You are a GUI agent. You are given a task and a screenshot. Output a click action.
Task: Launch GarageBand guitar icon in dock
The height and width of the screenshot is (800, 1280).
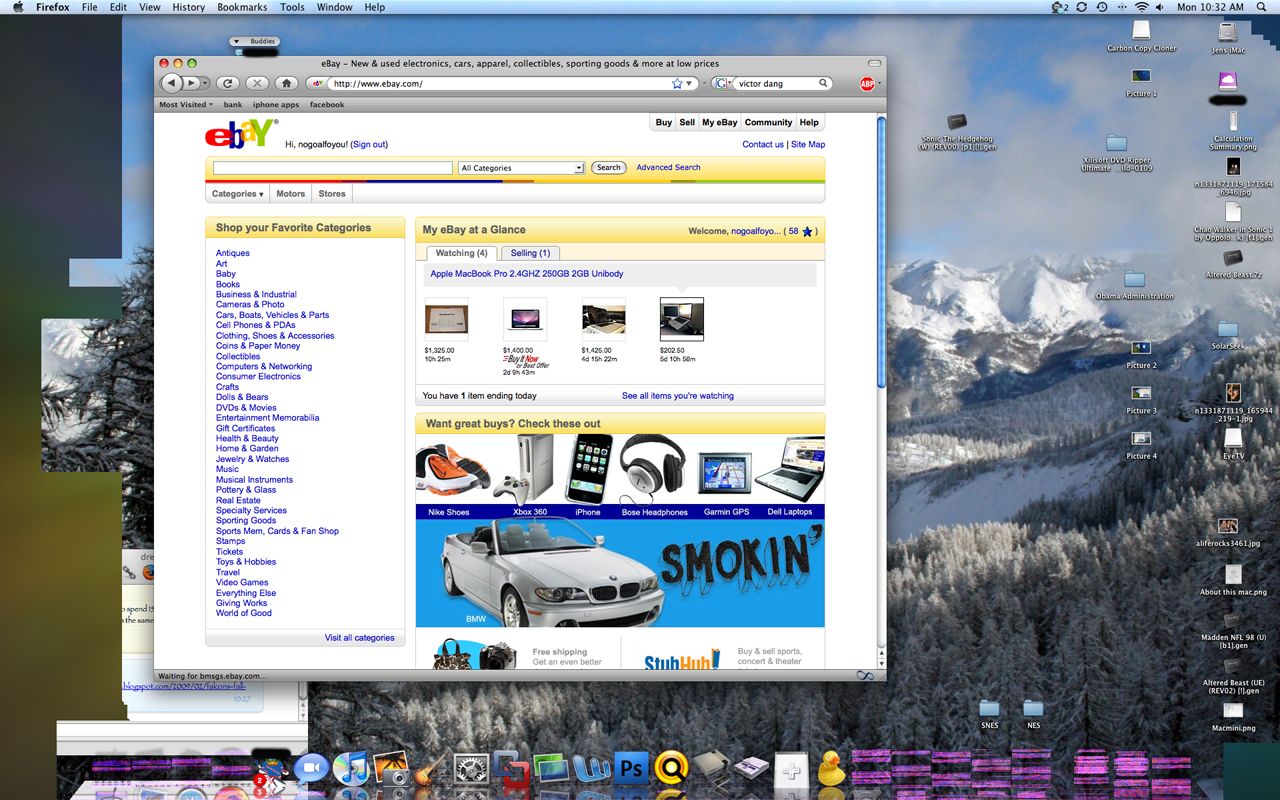pyautogui.click(x=430, y=768)
